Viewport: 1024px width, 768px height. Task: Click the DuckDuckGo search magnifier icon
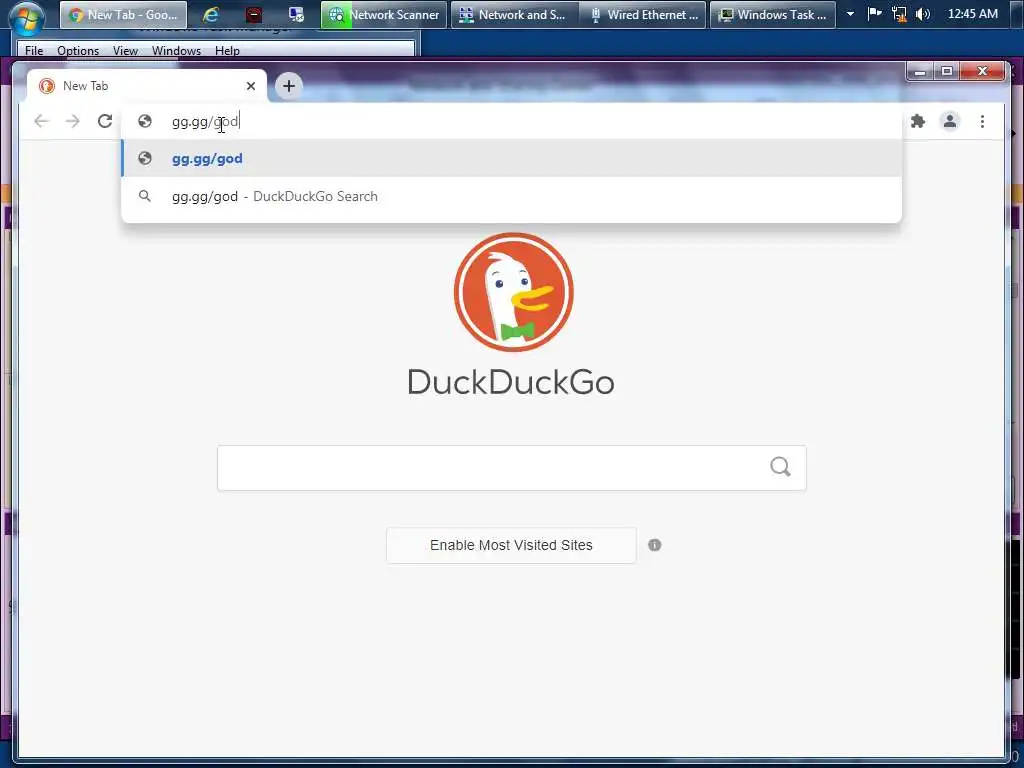coord(780,467)
